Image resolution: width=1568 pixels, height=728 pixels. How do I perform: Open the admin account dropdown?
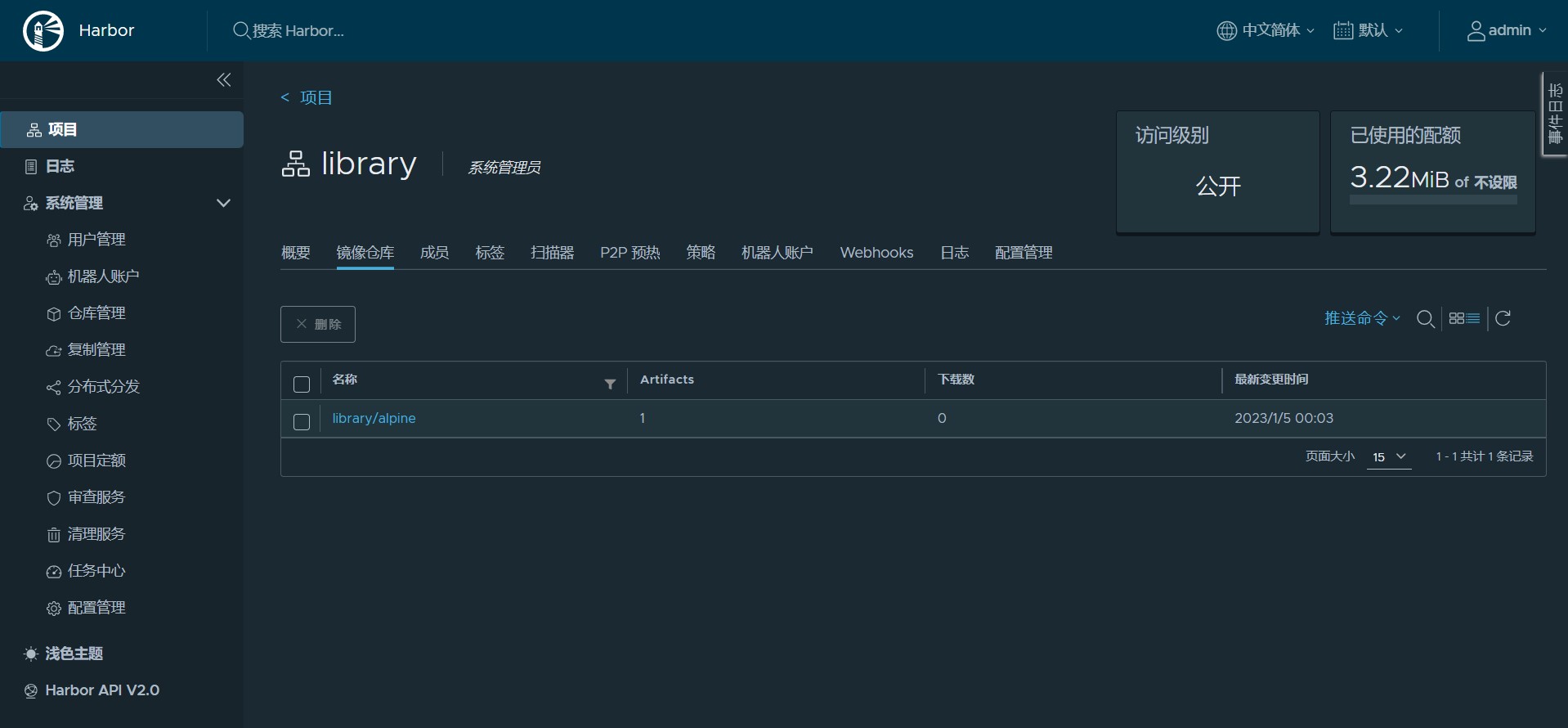(1507, 31)
